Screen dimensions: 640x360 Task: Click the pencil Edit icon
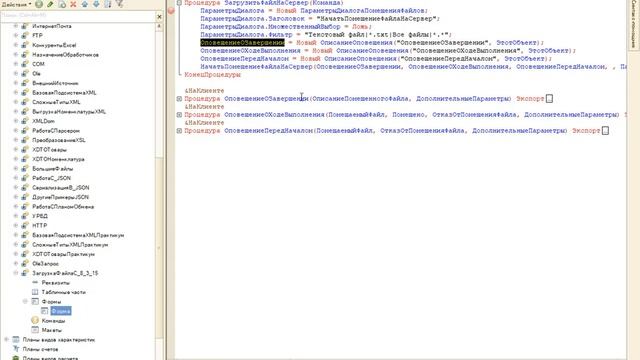click(50, 4)
